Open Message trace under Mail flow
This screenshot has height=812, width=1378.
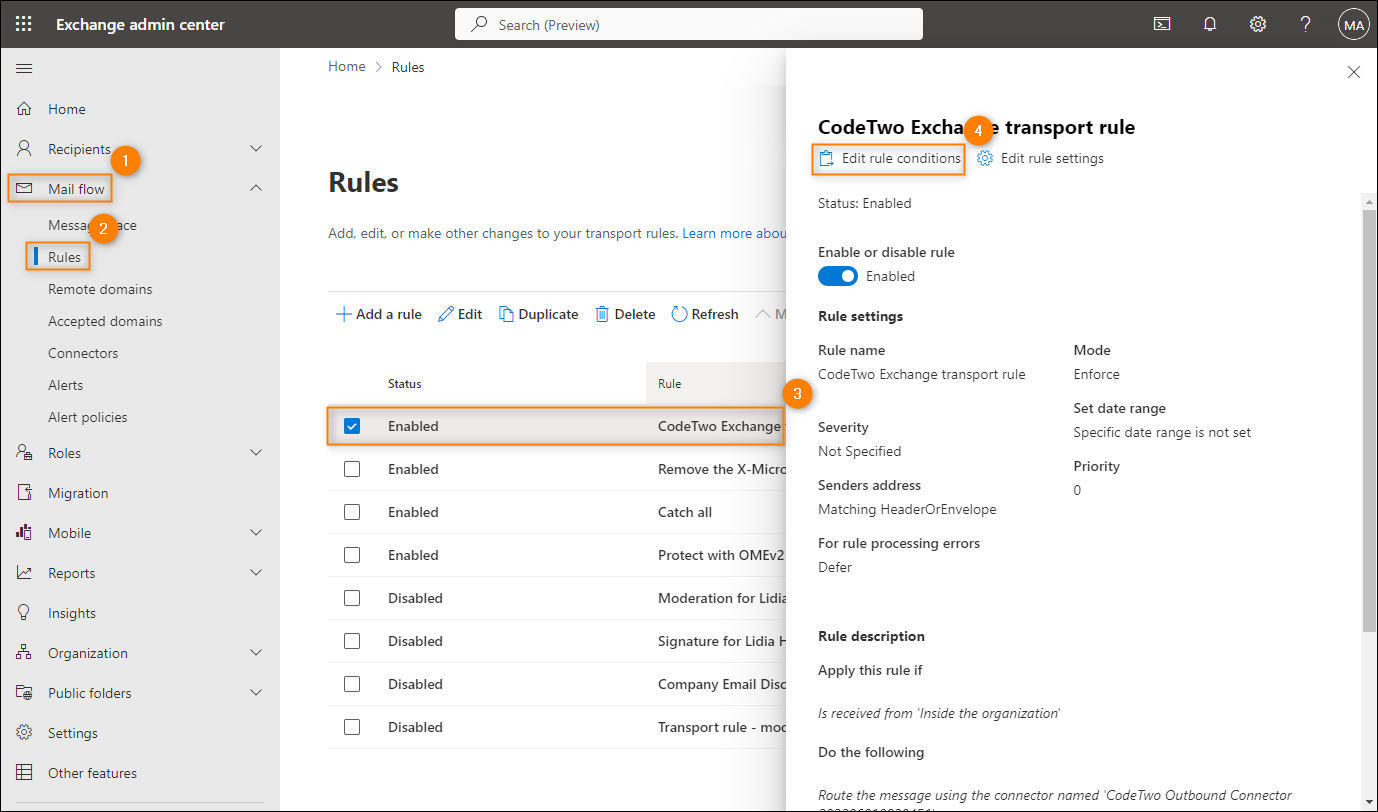click(x=92, y=225)
